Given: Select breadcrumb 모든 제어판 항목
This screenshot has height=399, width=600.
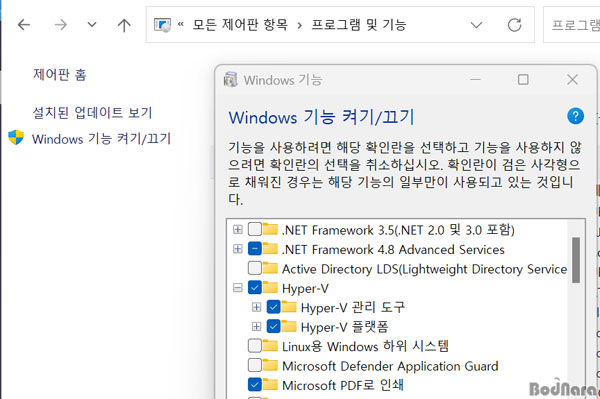Looking at the screenshot, I should [x=240, y=25].
